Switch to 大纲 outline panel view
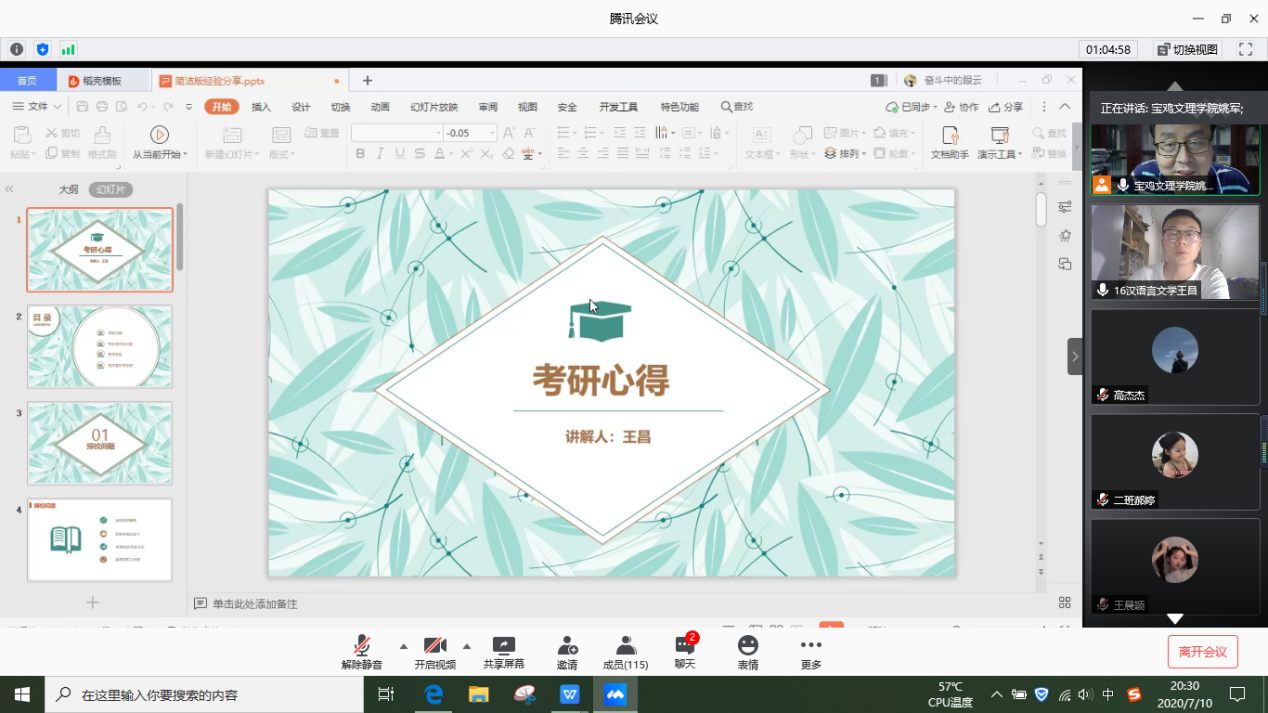Screen dimensions: 1268x713 [x=68, y=190]
